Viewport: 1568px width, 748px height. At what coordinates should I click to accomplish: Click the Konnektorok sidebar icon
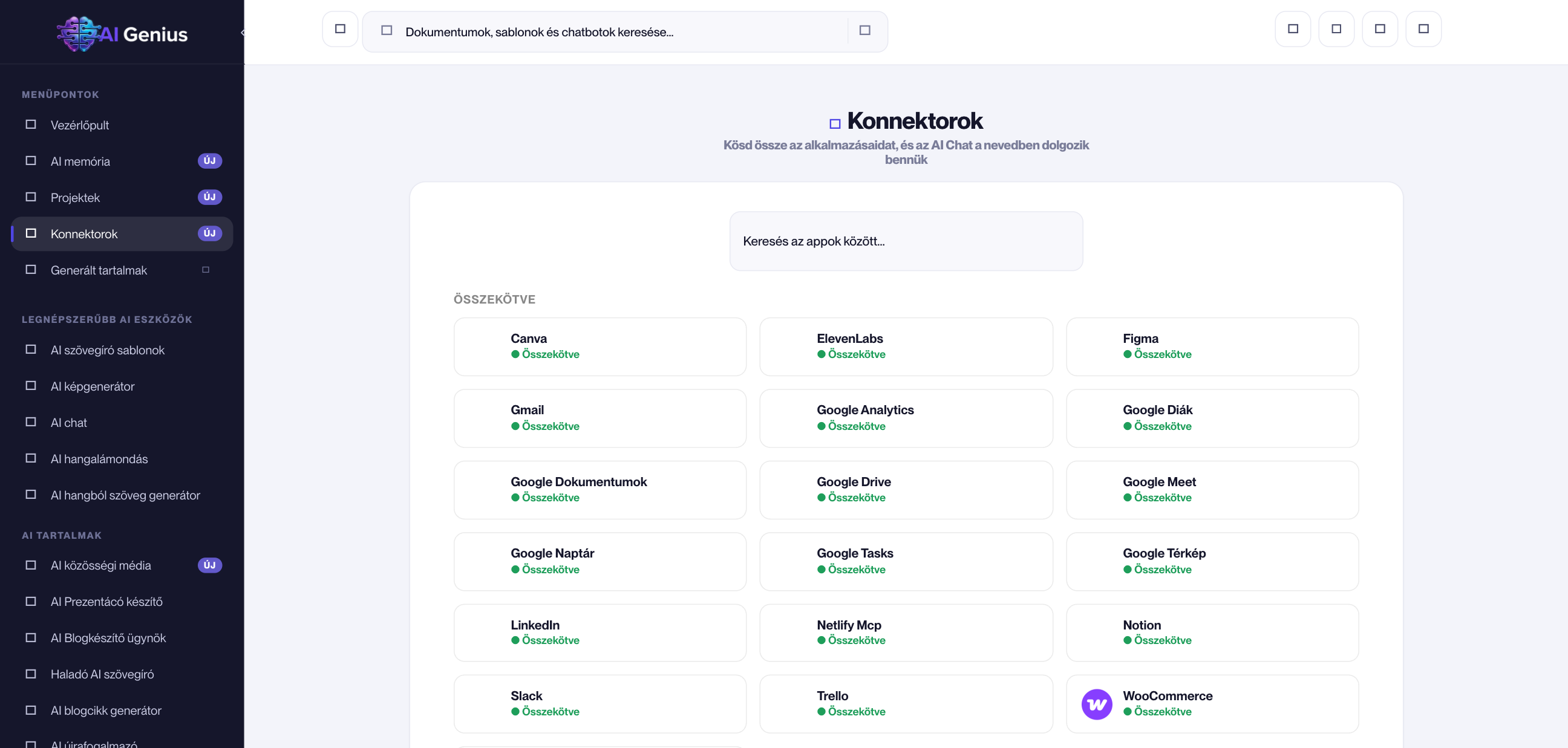[x=31, y=233]
